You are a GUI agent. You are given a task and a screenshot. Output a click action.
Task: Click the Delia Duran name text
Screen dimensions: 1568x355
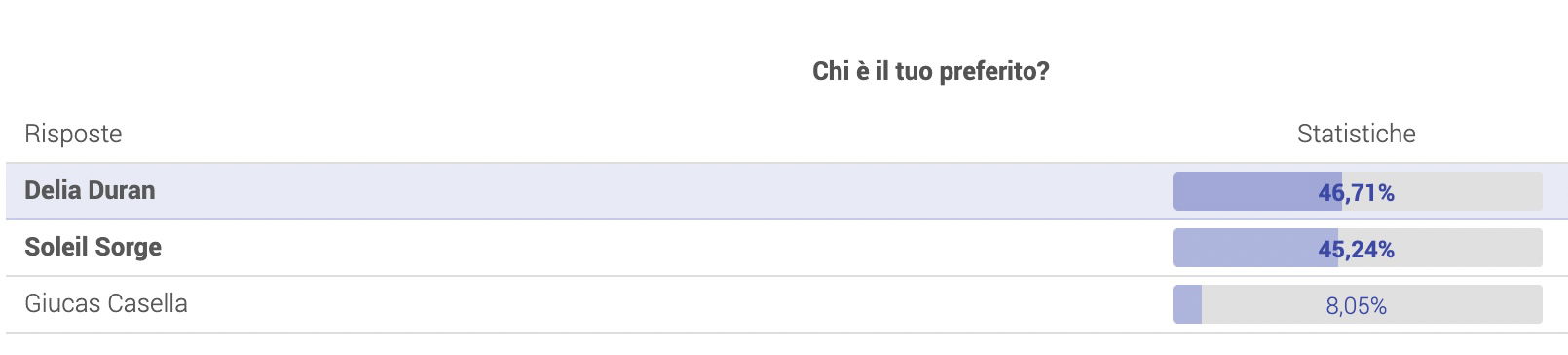[x=90, y=190]
